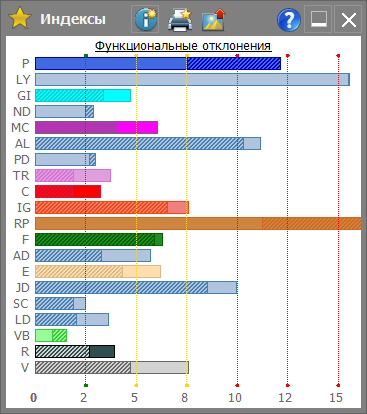Select the P row label

(x=26, y=64)
